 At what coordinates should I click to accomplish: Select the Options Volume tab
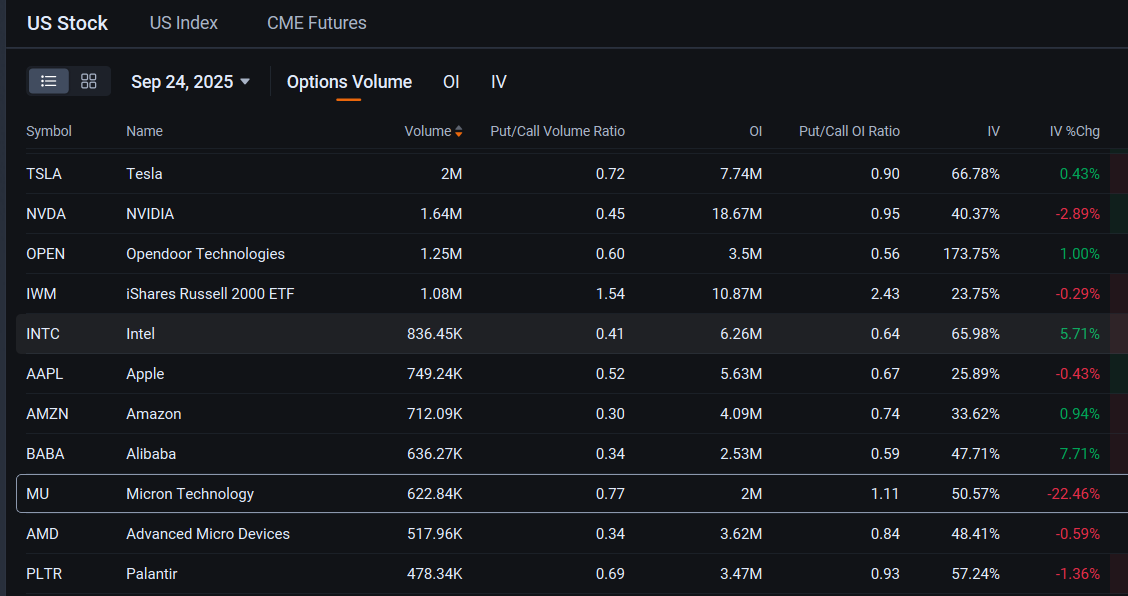coord(349,81)
